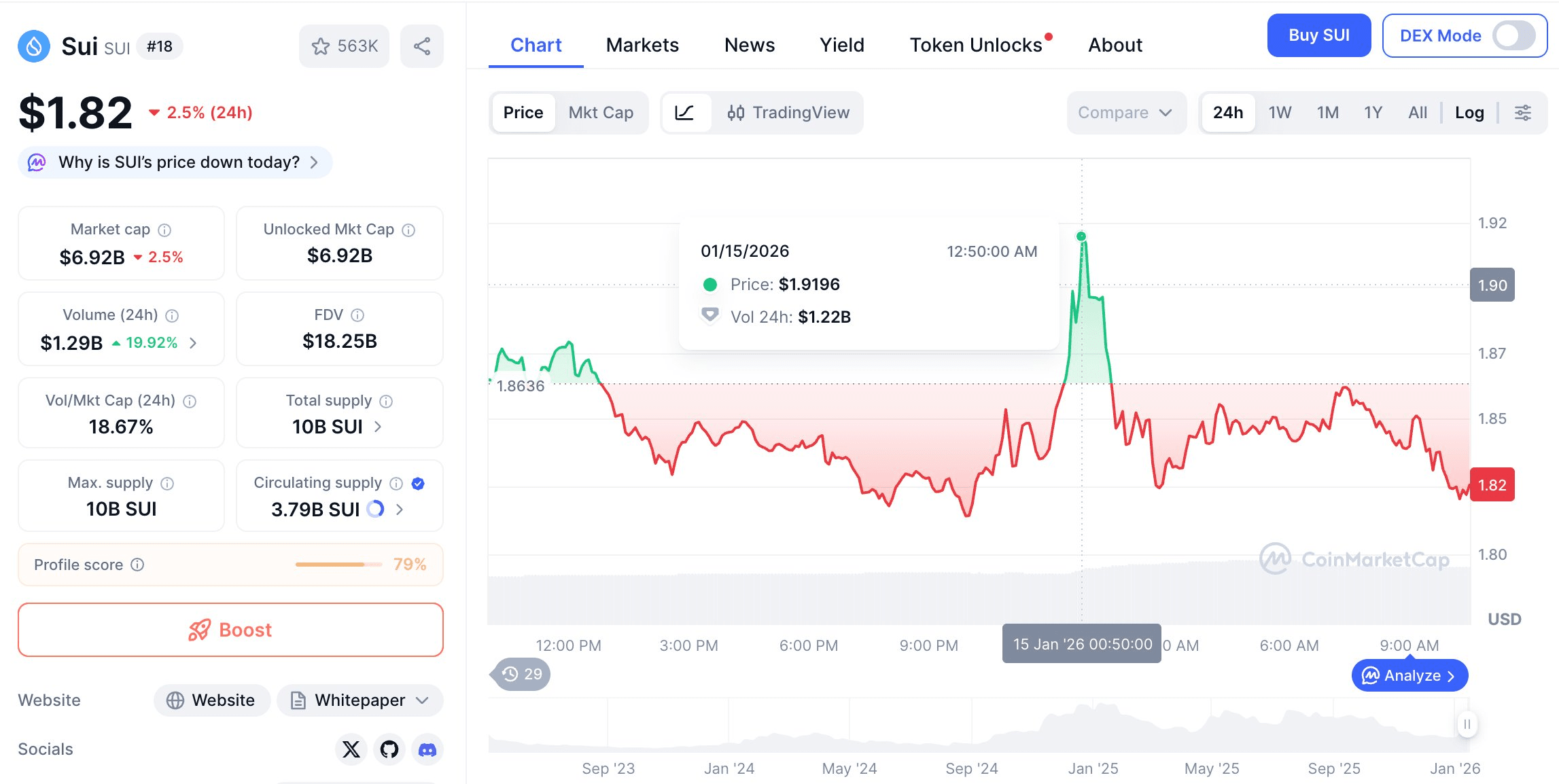
Task: Open Sui's Discord social icon
Action: [x=427, y=749]
